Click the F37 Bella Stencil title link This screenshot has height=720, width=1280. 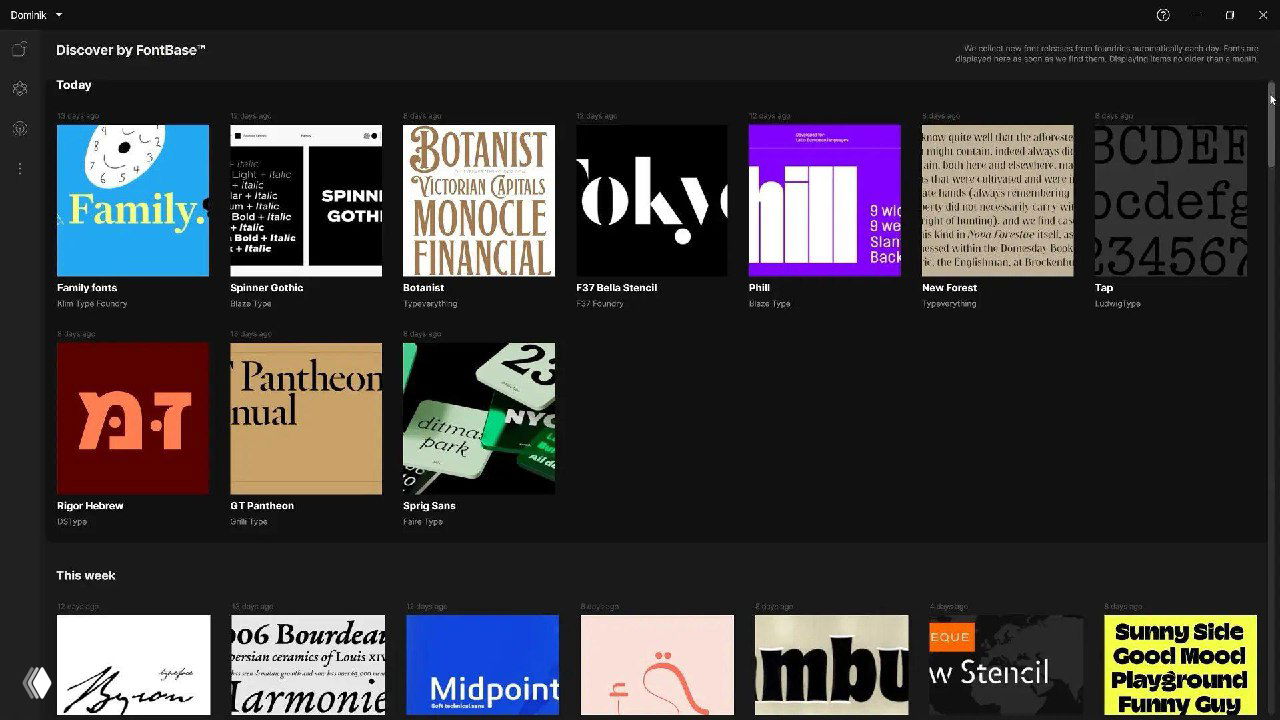coord(616,288)
